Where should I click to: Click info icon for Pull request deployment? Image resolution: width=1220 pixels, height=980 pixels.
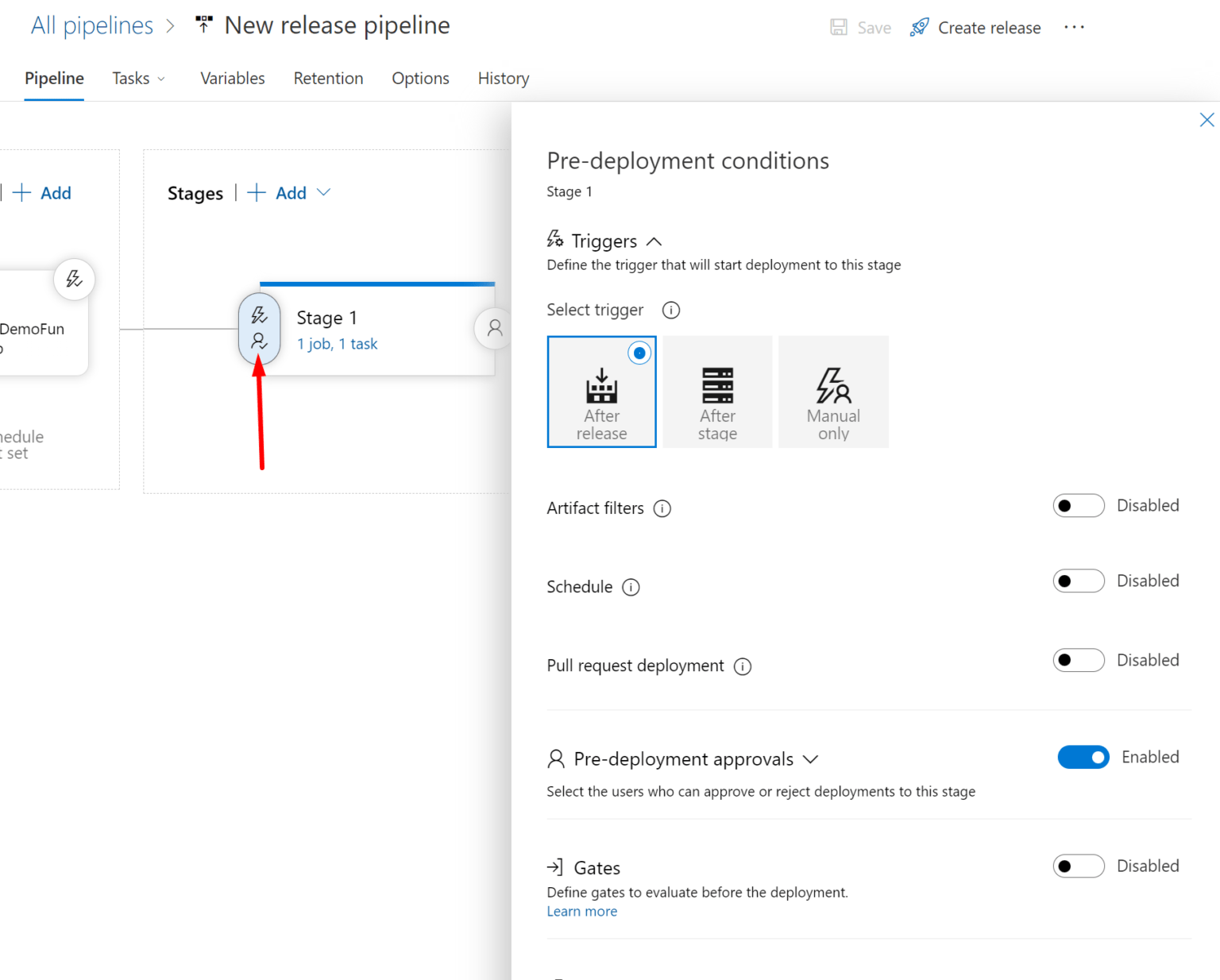tap(743, 666)
